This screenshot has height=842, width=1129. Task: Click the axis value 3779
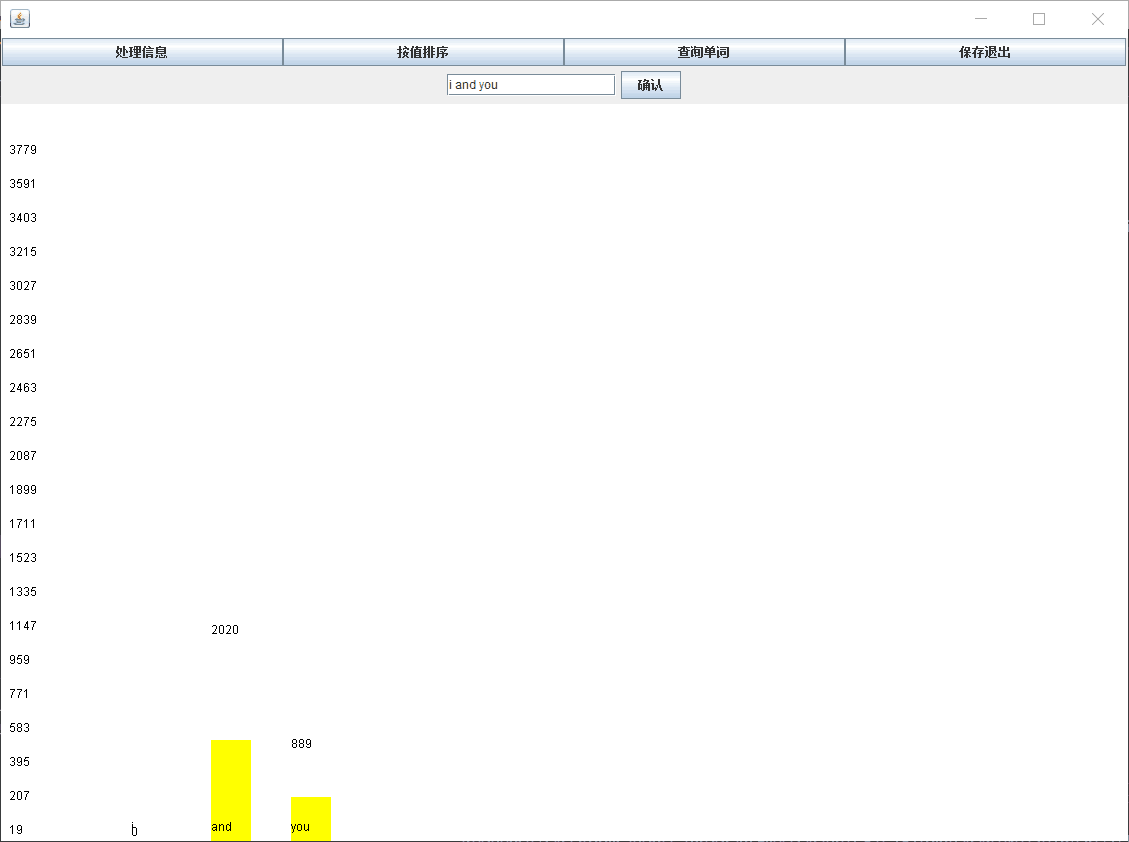pyautogui.click(x=23, y=150)
